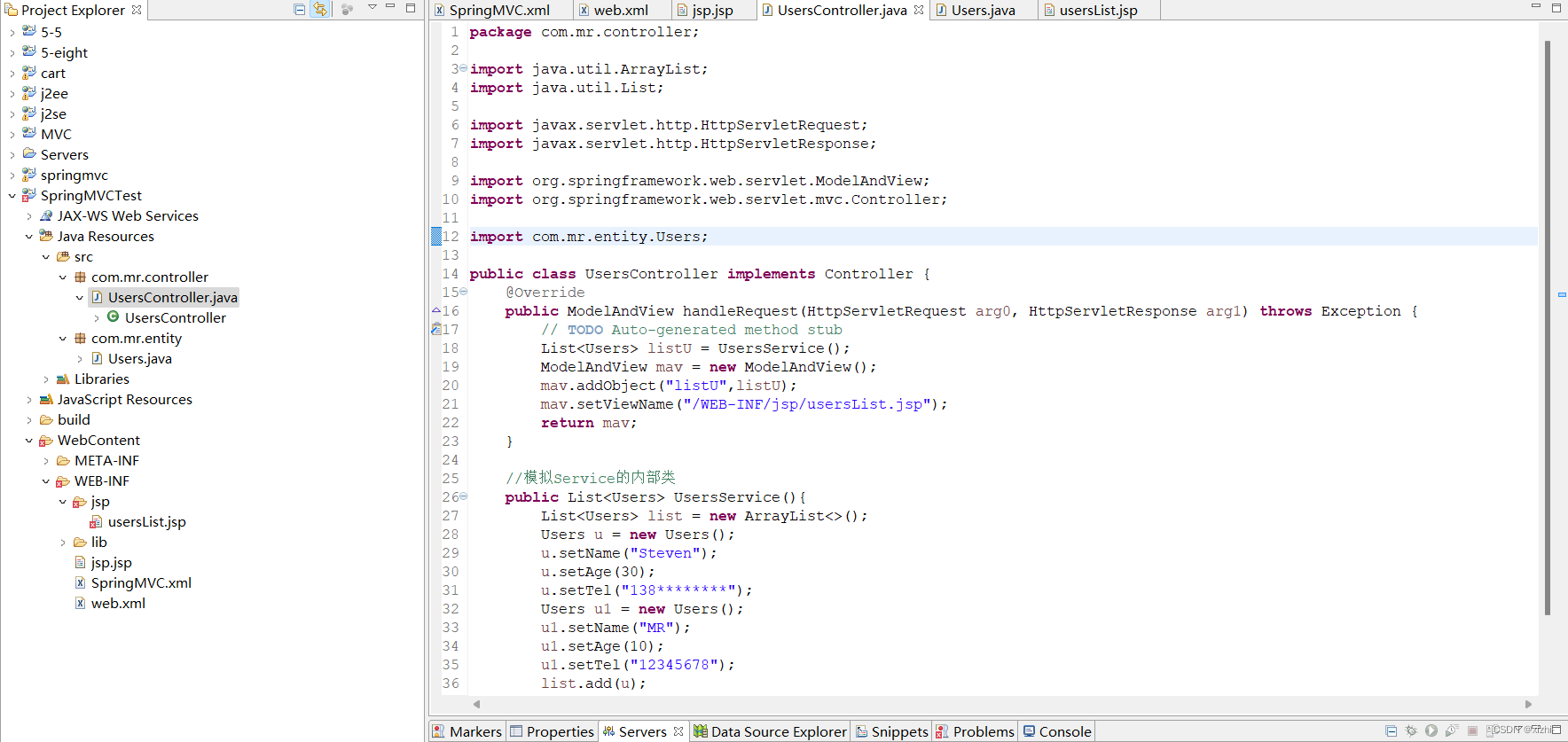Select jsp.jsp file in the tree
This screenshot has height=742, width=1568.
point(111,563)
